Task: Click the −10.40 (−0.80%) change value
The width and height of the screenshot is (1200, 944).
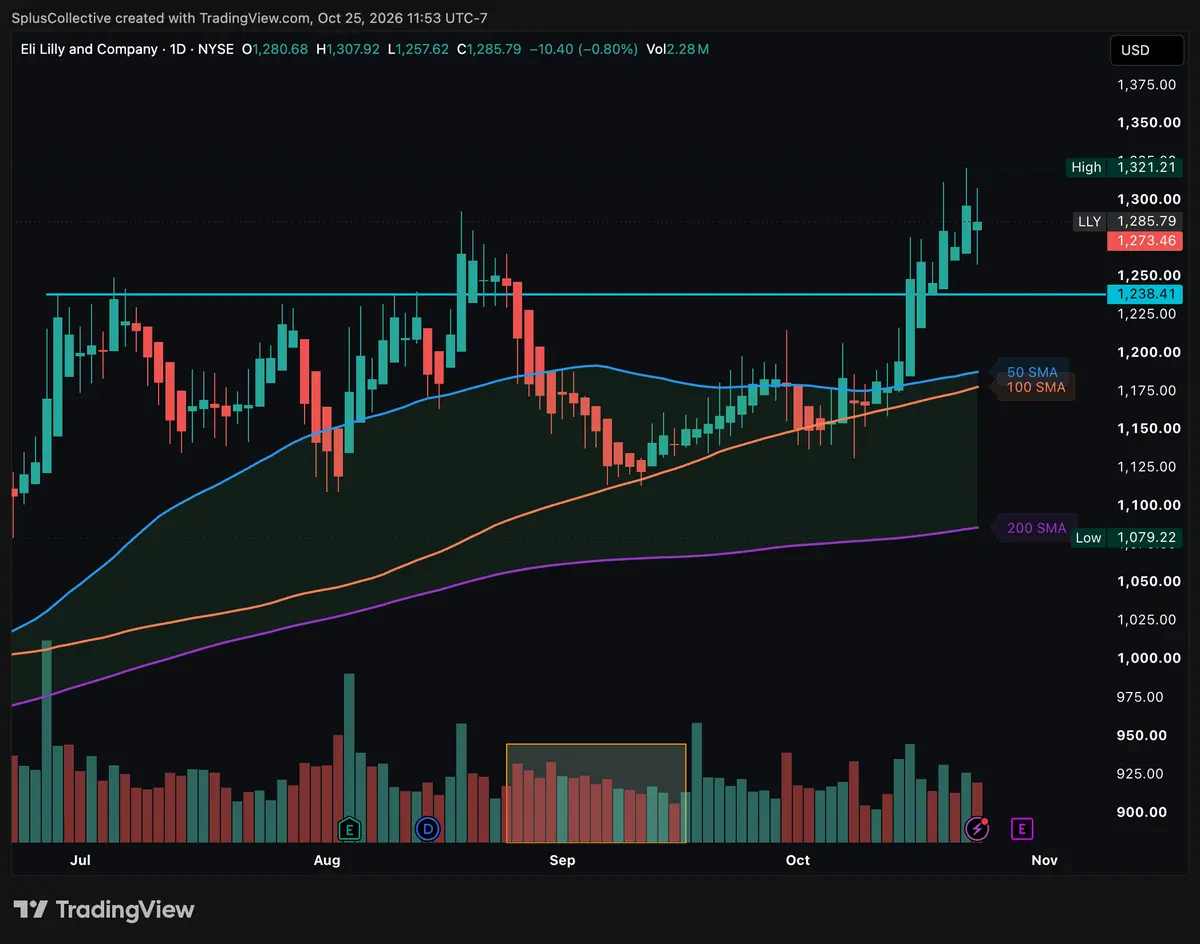Action: pos(583,49)
